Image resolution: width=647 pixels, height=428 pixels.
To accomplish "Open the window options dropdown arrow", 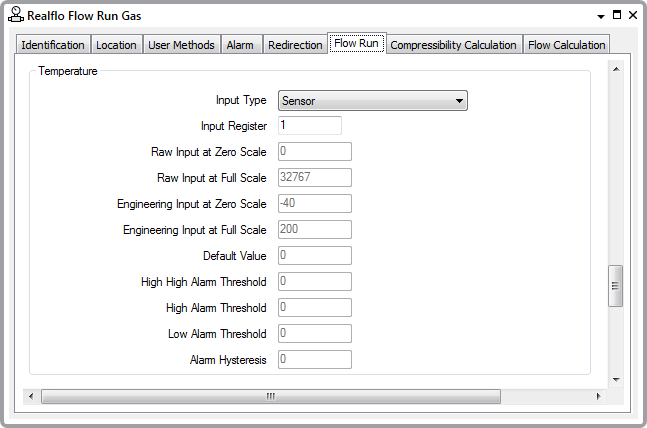I will (x=601, y=17).
